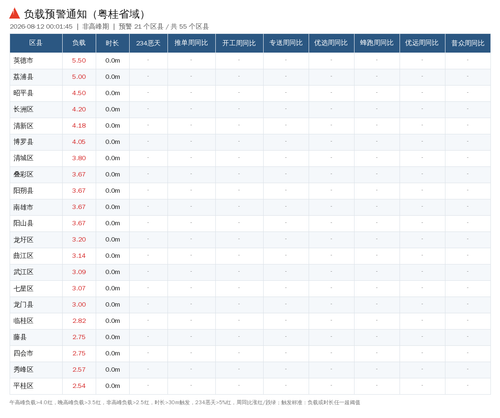Click the red warning triangle icon
Image resolution: width=500 pixels, height=418 pixels.
(x=14, y=14)
